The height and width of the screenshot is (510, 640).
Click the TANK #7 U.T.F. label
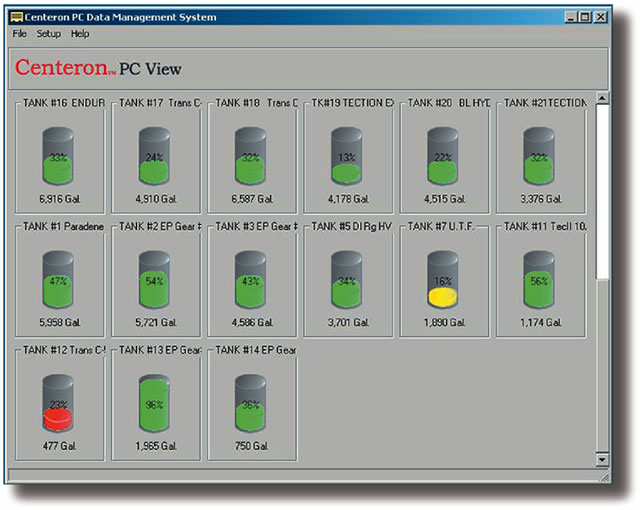tap(441, 226)
